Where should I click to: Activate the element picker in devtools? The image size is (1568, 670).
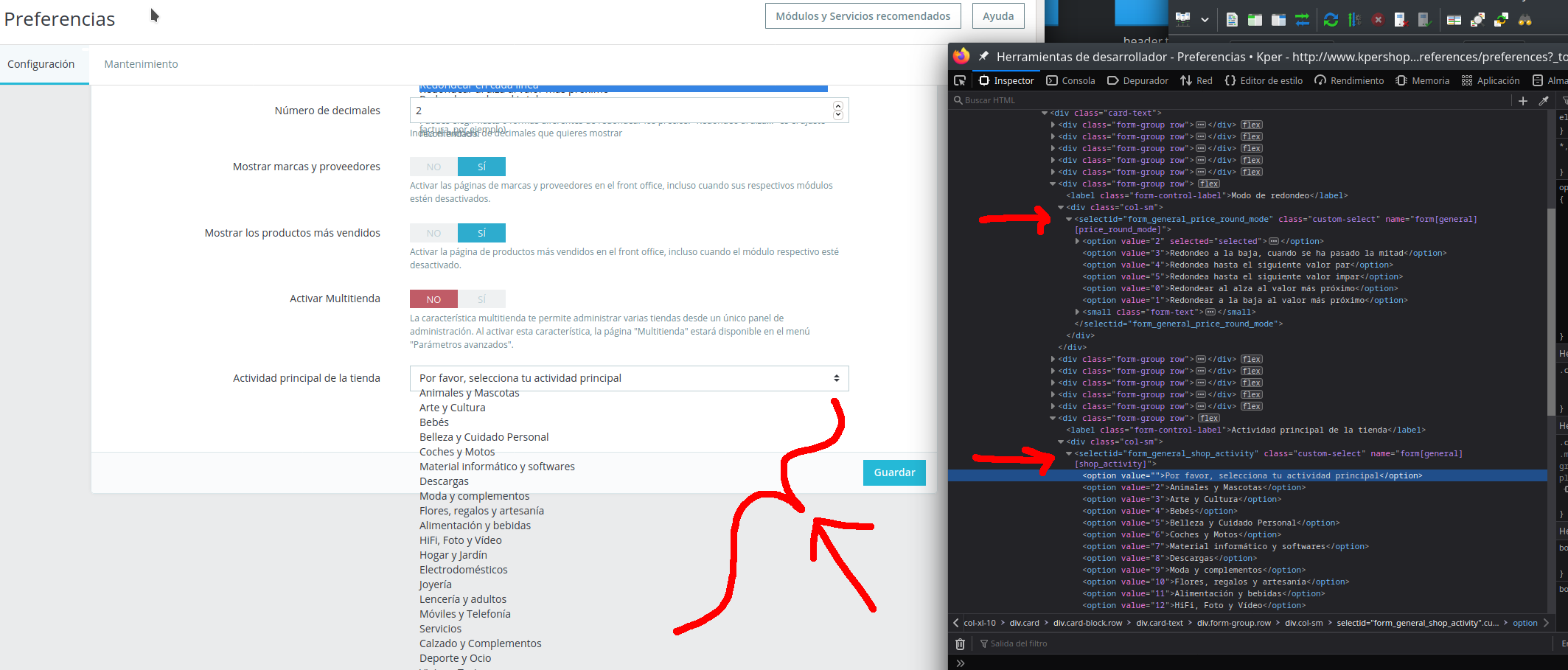[x=960, y=80]
